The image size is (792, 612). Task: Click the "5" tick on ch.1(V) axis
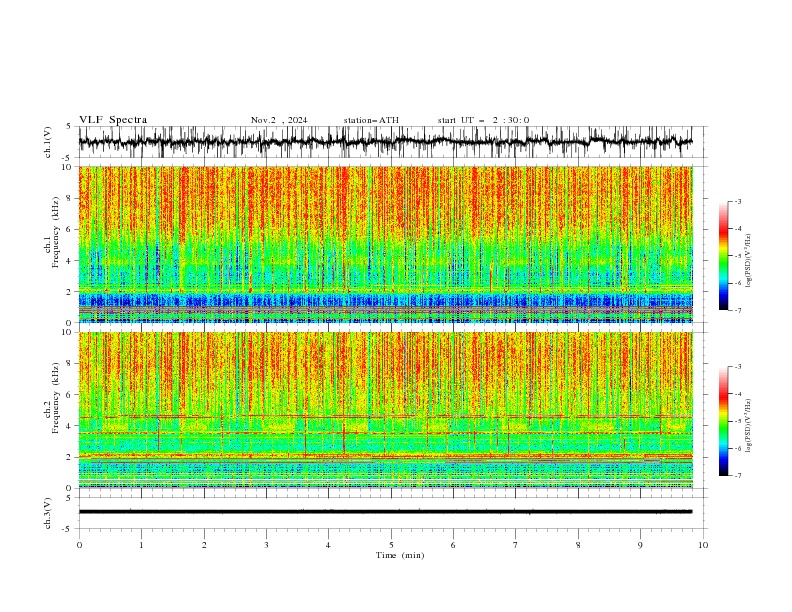pos(69,127)
